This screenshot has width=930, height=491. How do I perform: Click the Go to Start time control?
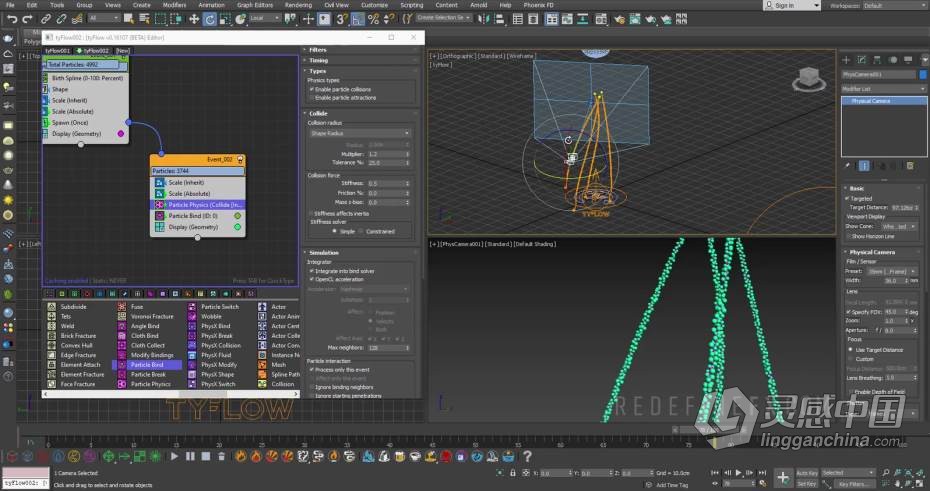coord(715,473)
